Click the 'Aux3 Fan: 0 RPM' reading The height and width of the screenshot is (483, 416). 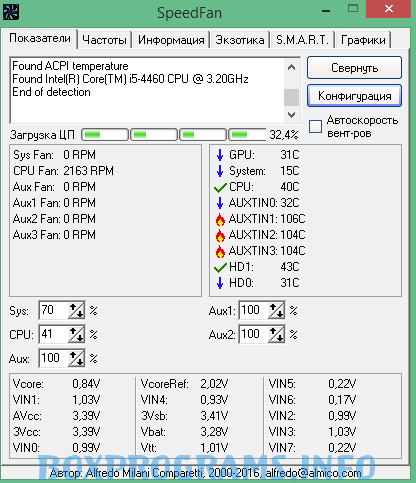pos(54,235)
